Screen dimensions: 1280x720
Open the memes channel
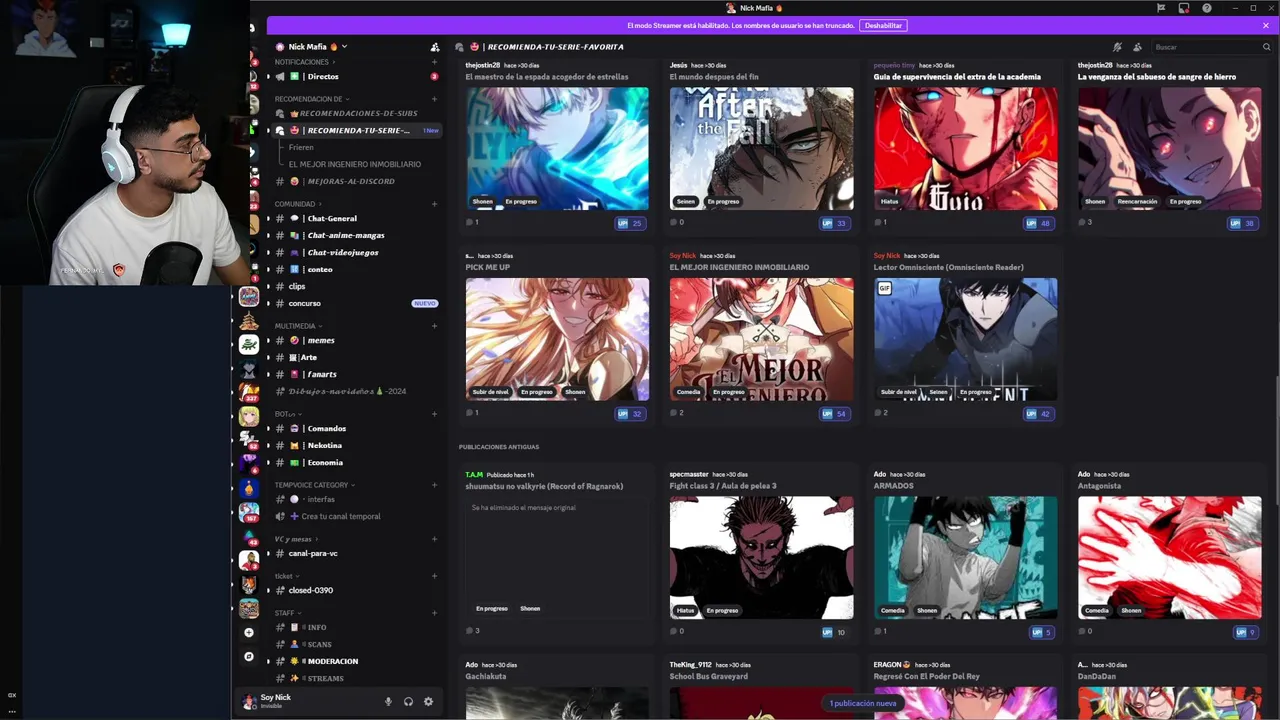(x=355, y=340)
